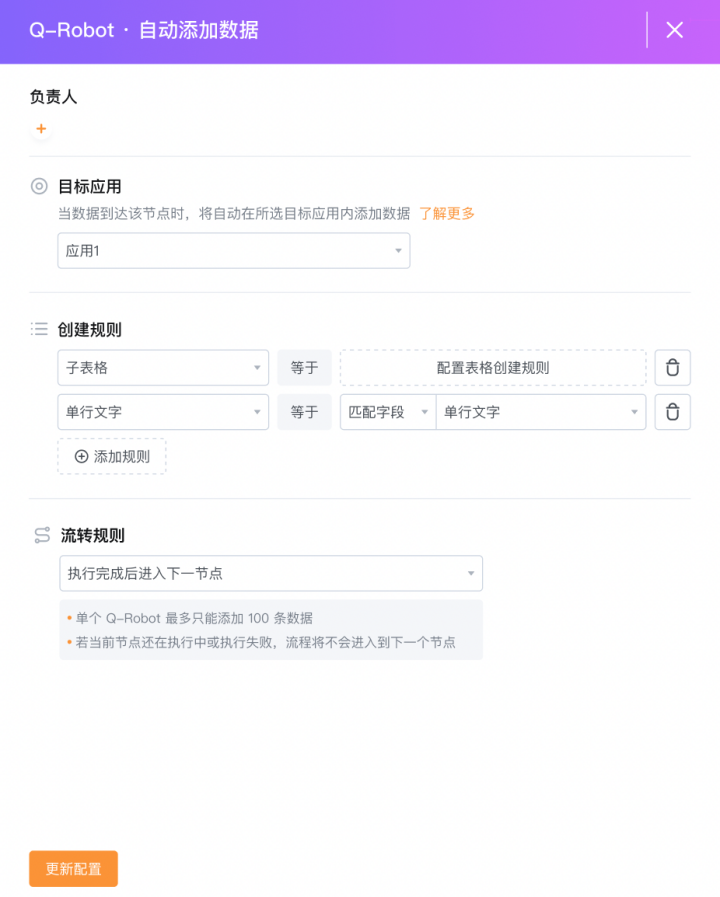
Task: Add a responsible person with plus icon
Action: (41, 129)
